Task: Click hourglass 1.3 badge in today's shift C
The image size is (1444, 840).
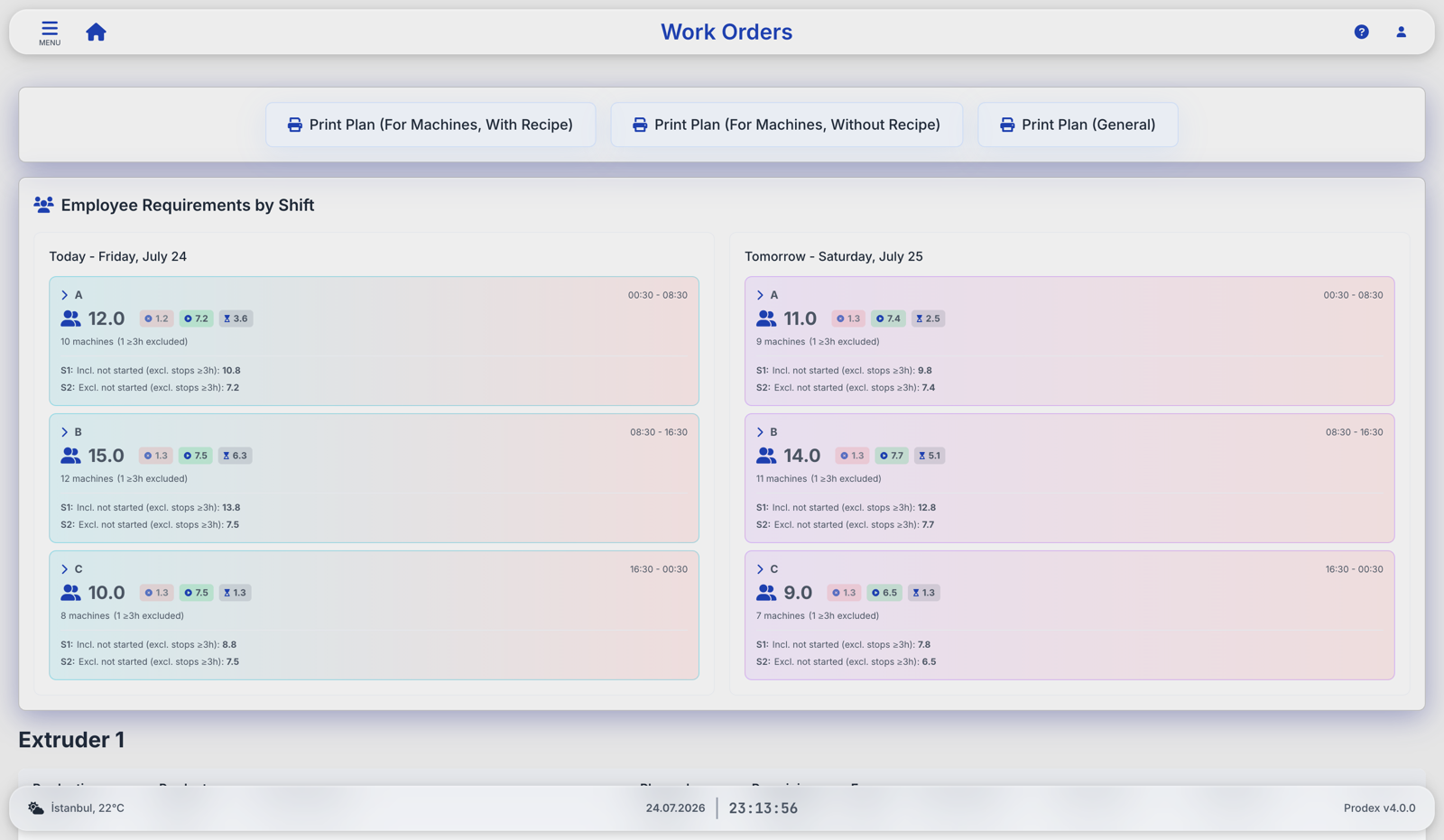Action: coord(235,593)
